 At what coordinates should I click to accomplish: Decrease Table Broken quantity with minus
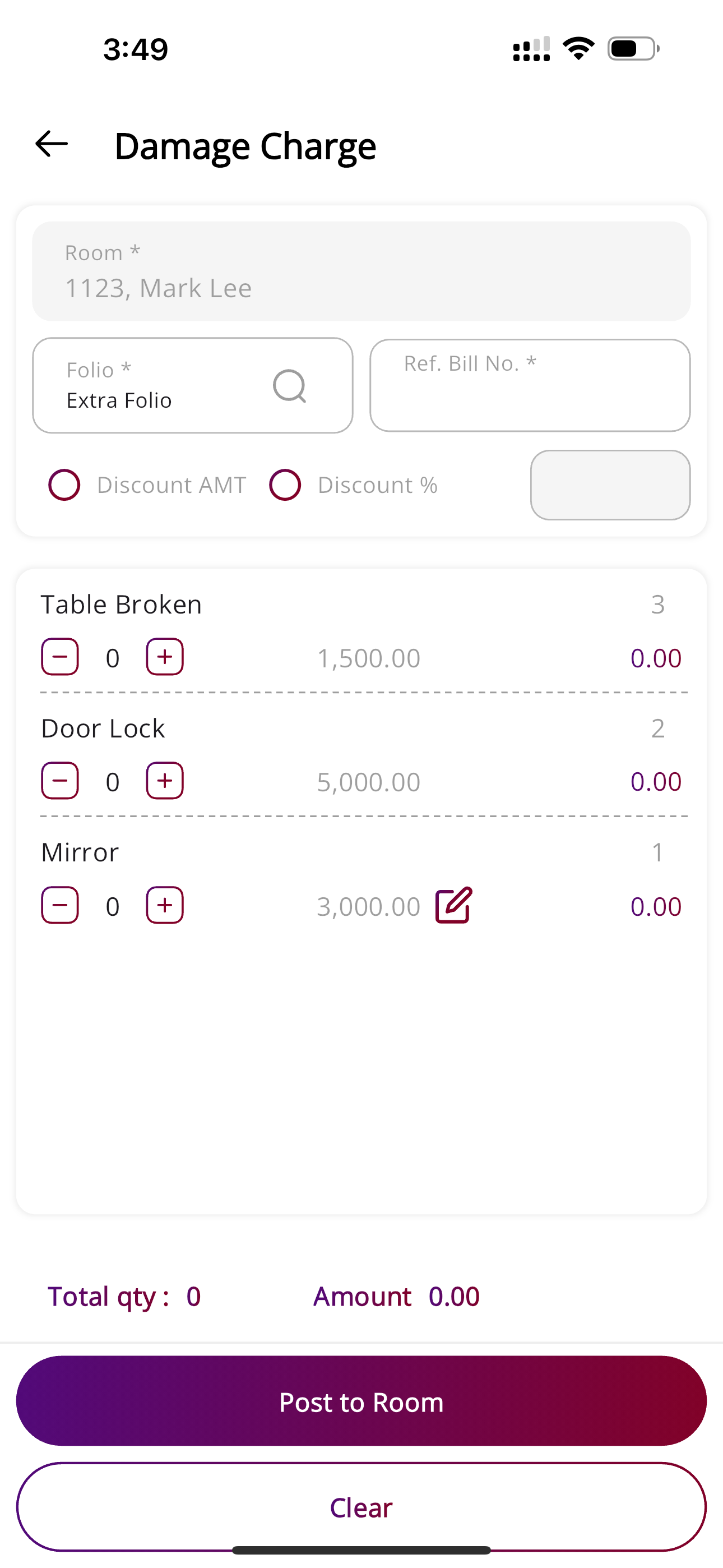(59, 657)
